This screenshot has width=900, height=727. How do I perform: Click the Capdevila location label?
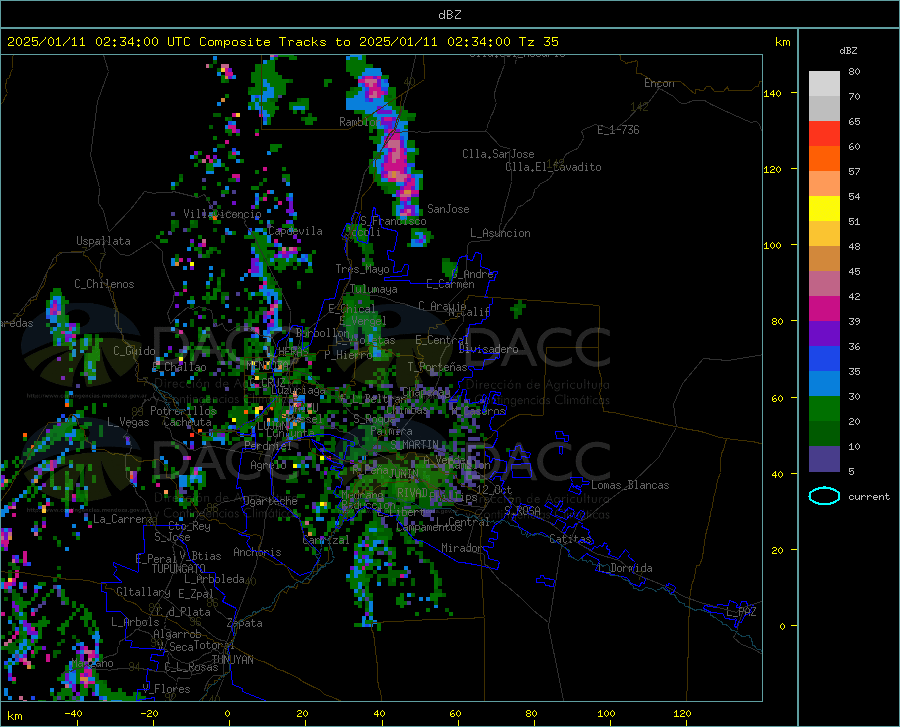point(295,231)
